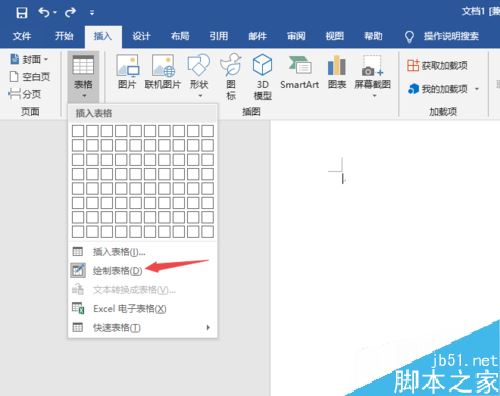
Task: Click the 图标 icons button
Action: coord(231,77)
